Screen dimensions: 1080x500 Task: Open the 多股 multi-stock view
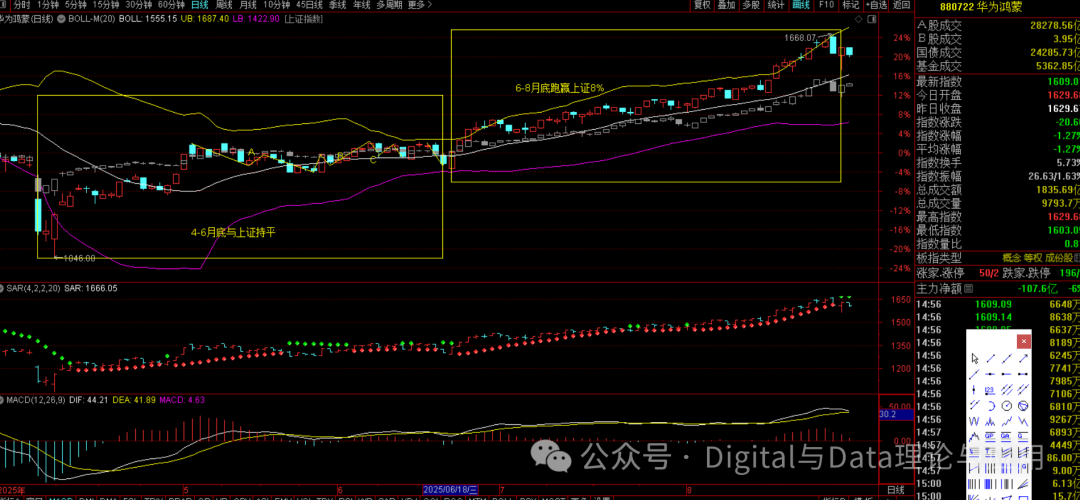pyautogui.click(x=750, y=5)
